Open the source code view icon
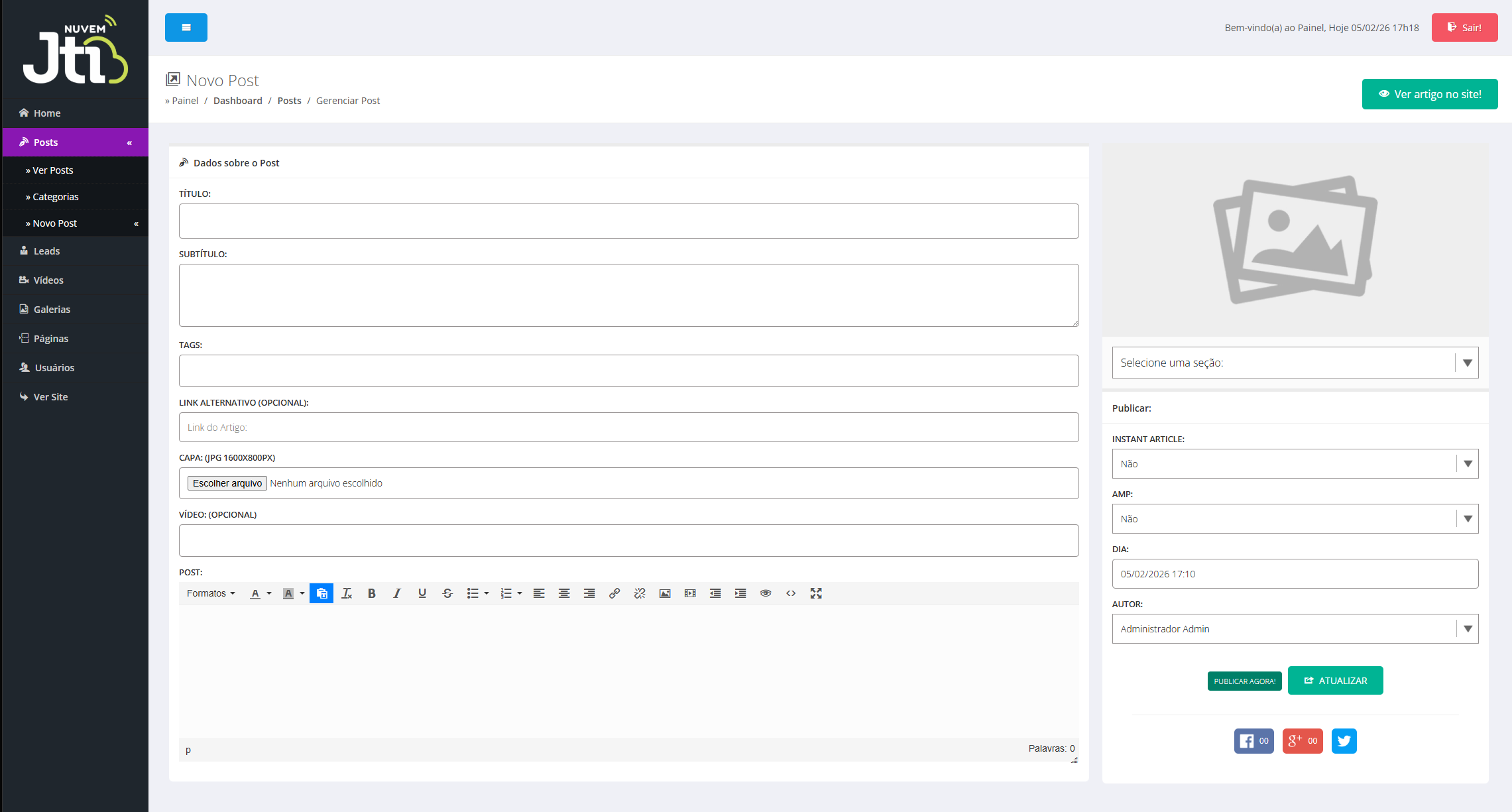Screen dimensions: 1512x812 [791, 593]
